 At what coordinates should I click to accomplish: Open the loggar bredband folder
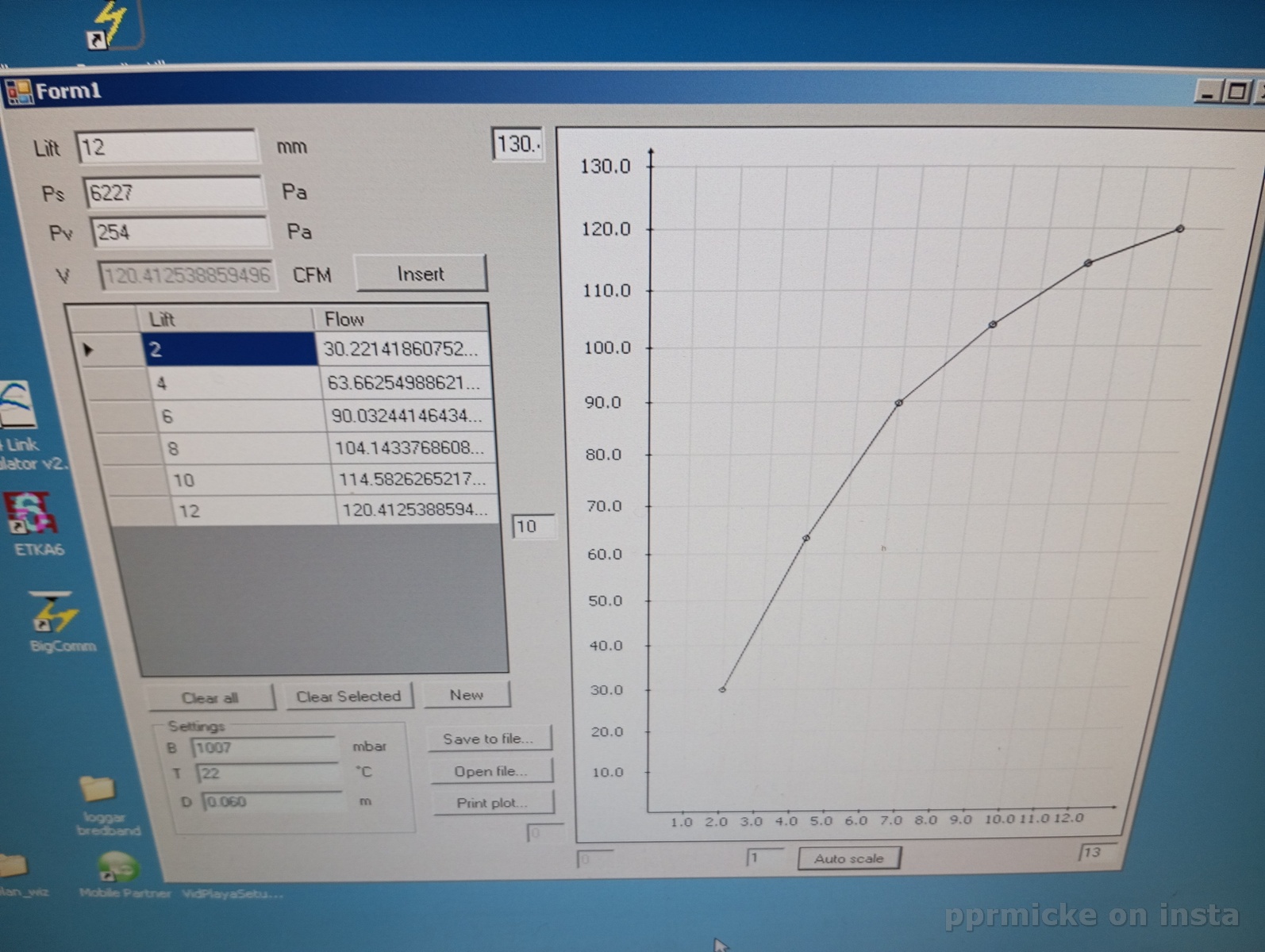click(98, 790)
